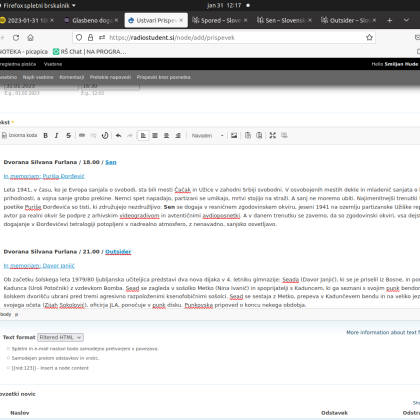Switch to the Spored – Slovenska tab
Viewport: 420px width, 420px height.
pos(220,20)
